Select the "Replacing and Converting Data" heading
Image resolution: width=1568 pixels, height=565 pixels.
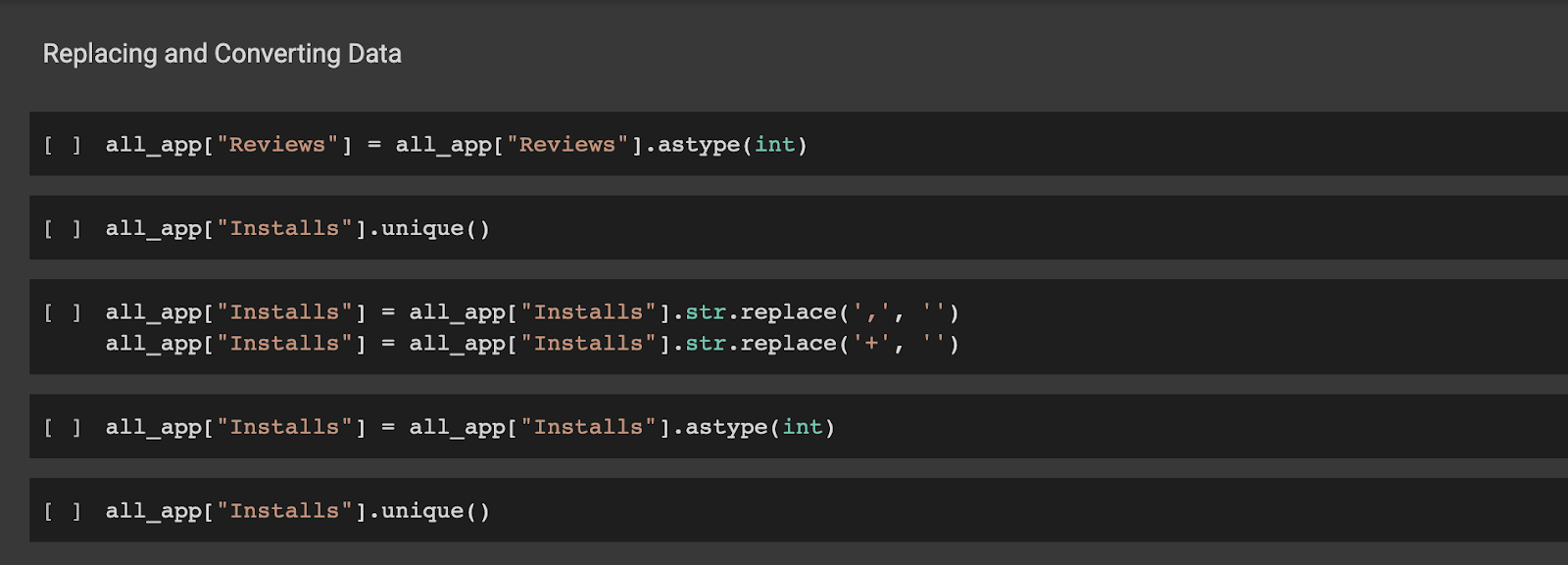click(222, 54)
